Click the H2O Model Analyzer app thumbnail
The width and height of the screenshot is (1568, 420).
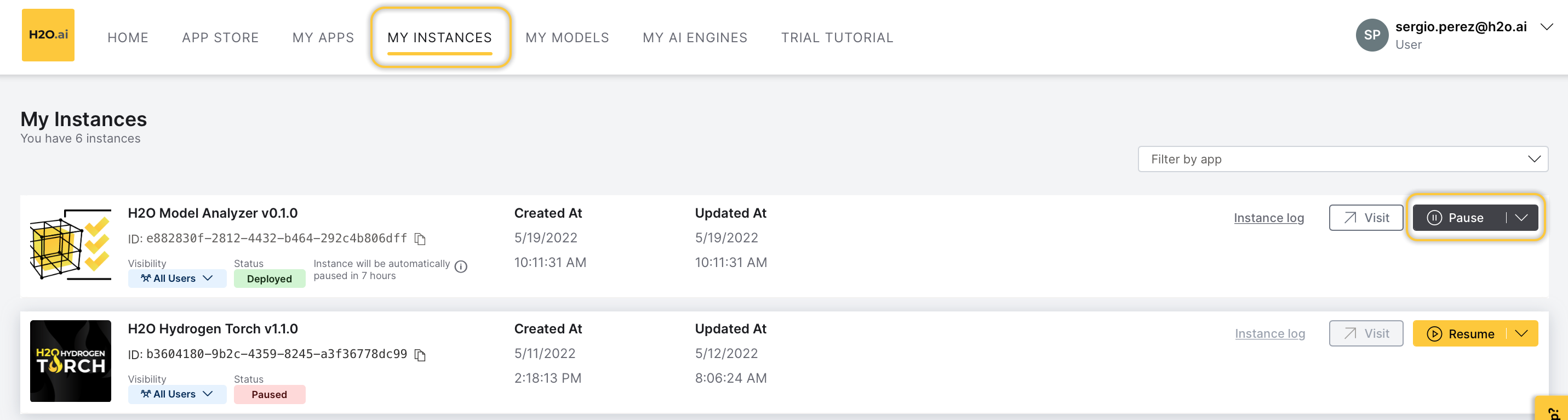point(71,245)
